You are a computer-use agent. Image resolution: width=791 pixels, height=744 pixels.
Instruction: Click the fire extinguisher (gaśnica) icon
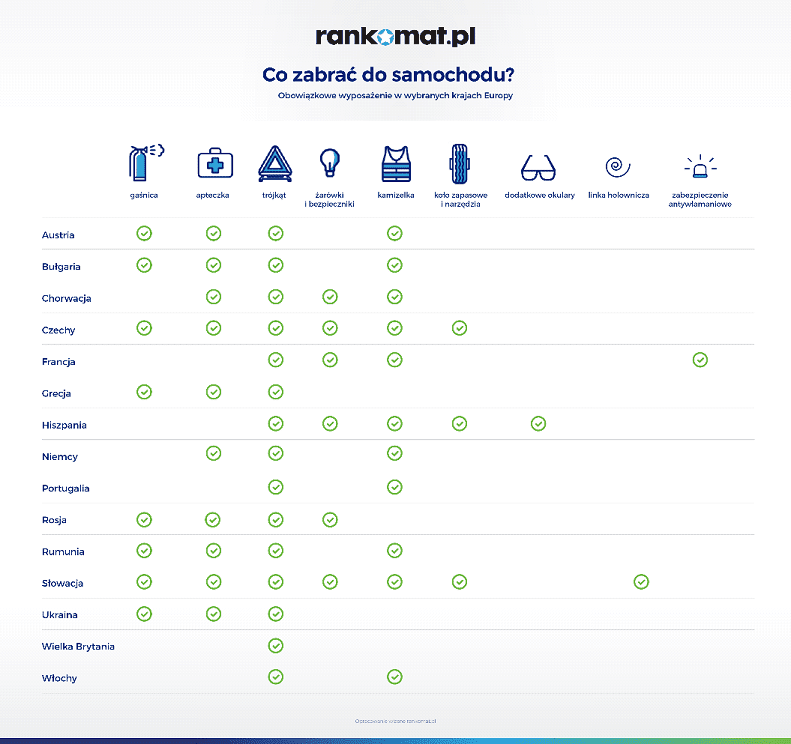tap(144, 162)
